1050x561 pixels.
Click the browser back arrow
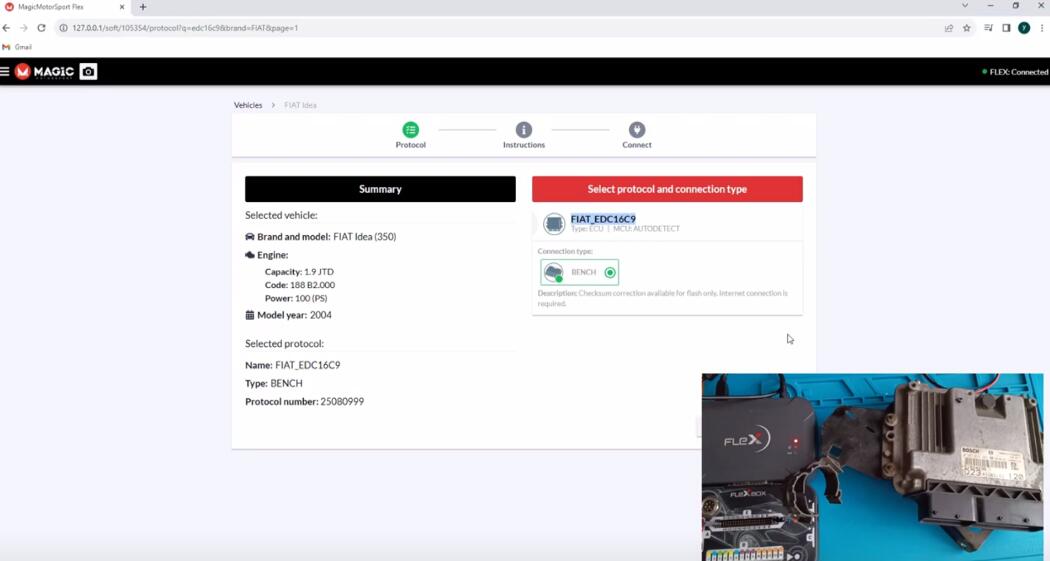(6, 28)
